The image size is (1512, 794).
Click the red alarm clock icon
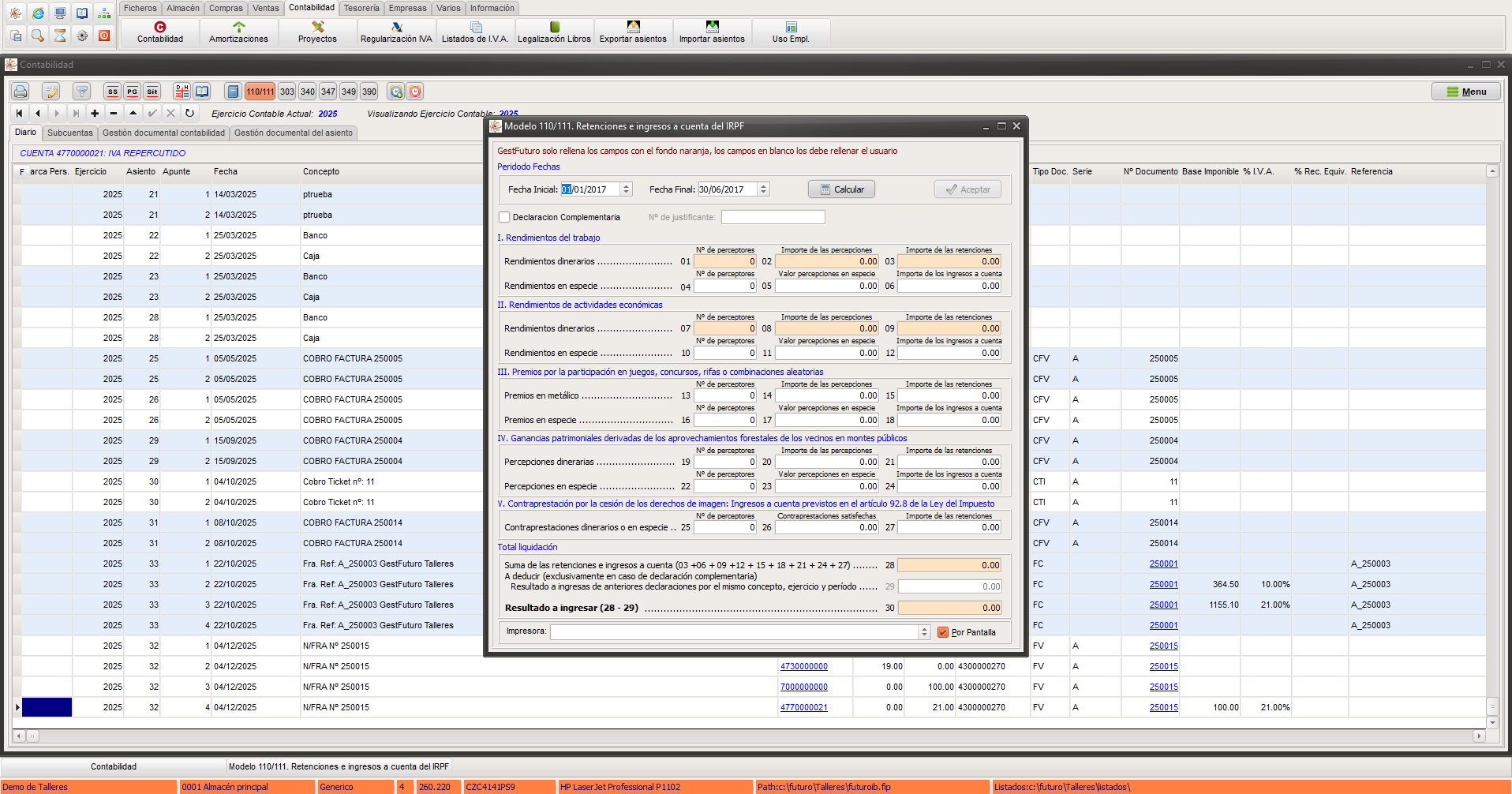point(415,92)
